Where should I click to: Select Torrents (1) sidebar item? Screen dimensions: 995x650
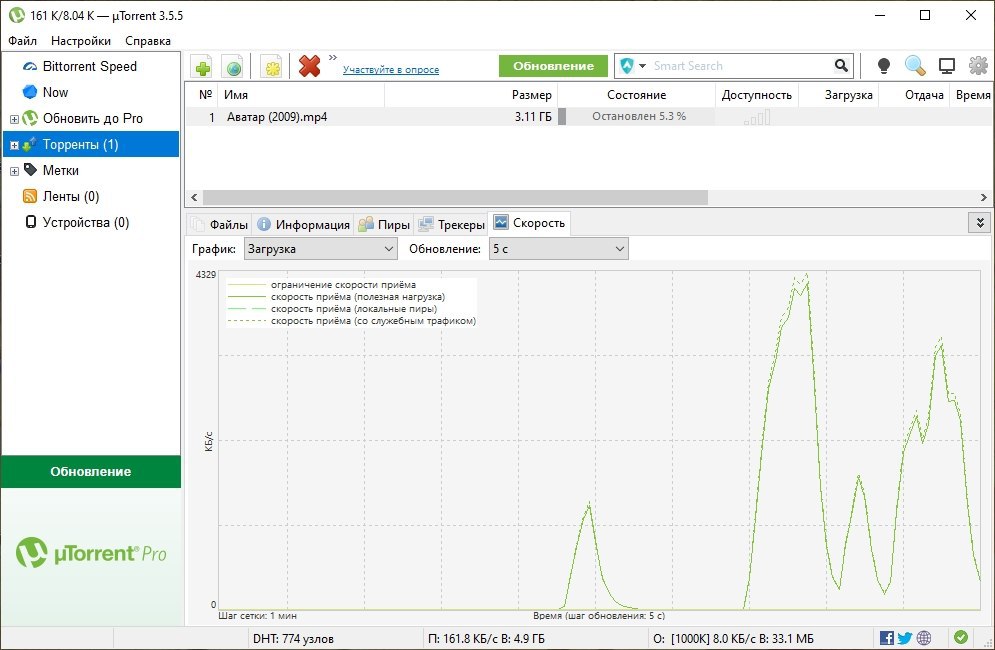tap(91, 144)
